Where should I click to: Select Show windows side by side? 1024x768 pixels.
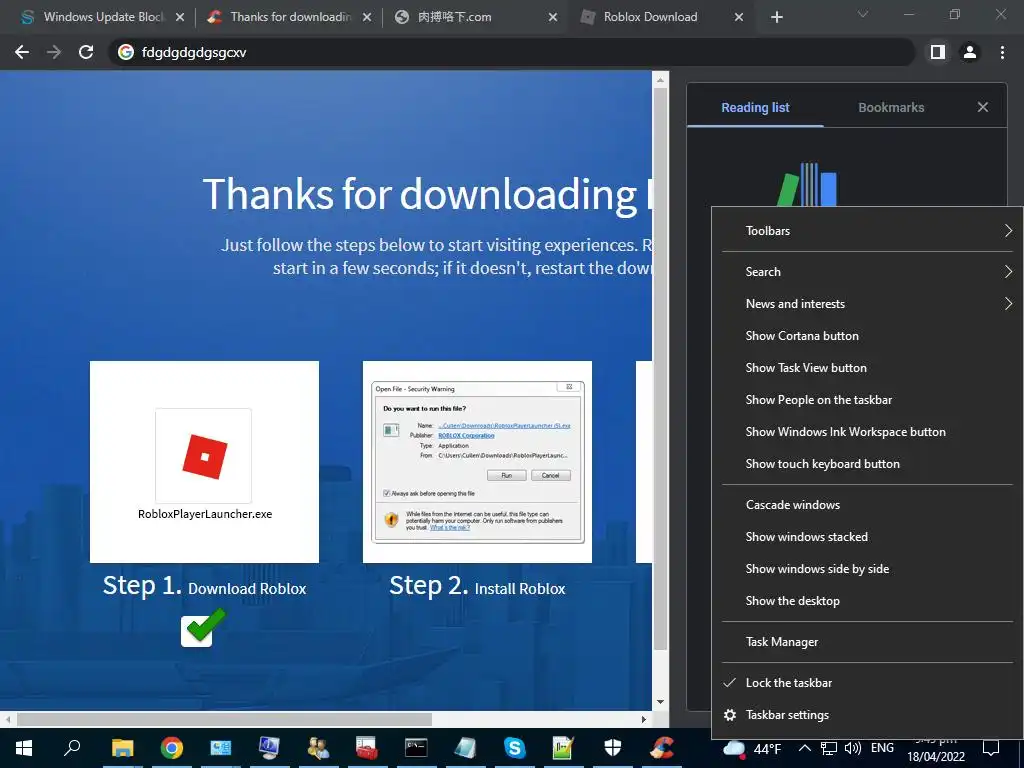[x=867, y=569]
